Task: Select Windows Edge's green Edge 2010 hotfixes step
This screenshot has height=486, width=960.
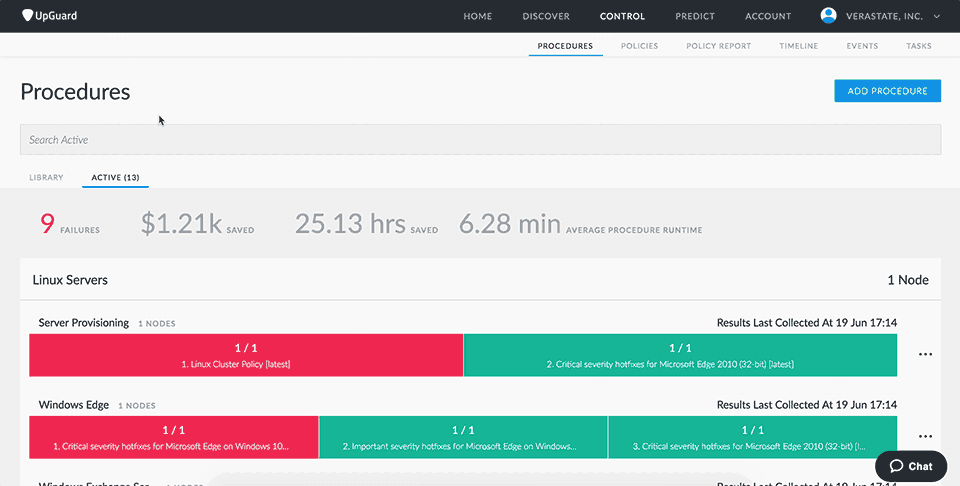Action: click(752, 437)
